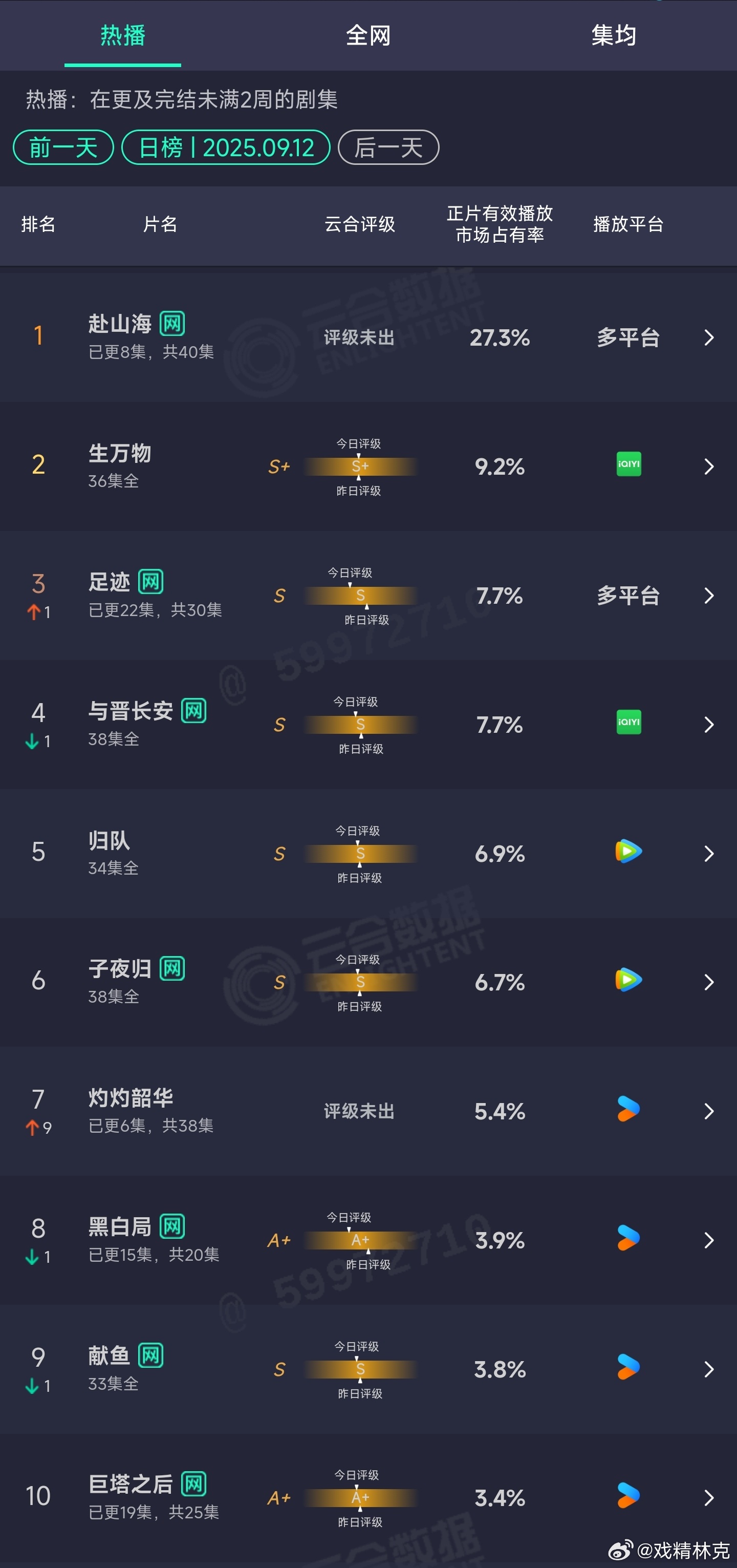The image size is (737, 1568).
Task: Click iQIYI platform icon for 生万物
Action: (628, 464)
